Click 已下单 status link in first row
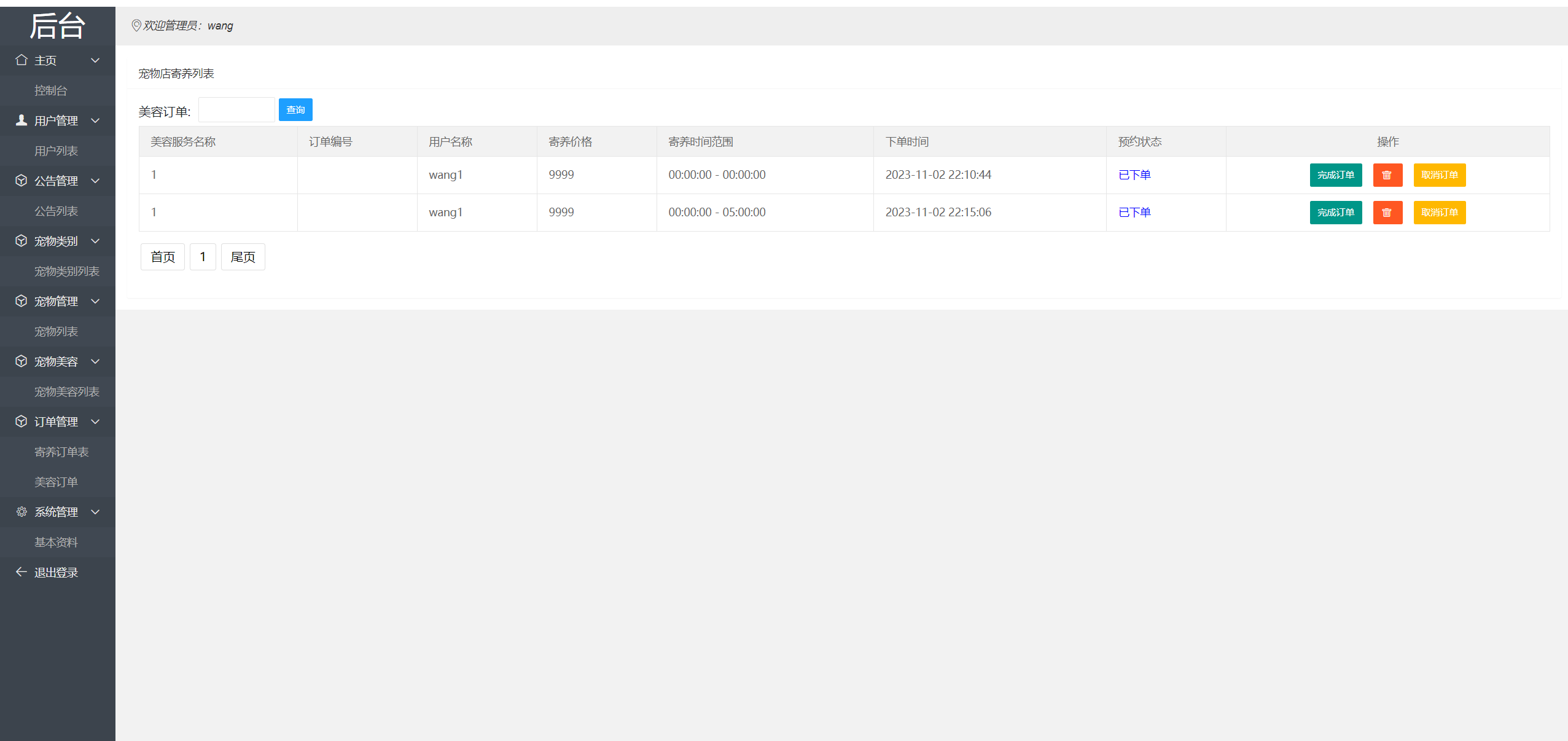Screen dimensions: 1568x741 pos(1134,175)
